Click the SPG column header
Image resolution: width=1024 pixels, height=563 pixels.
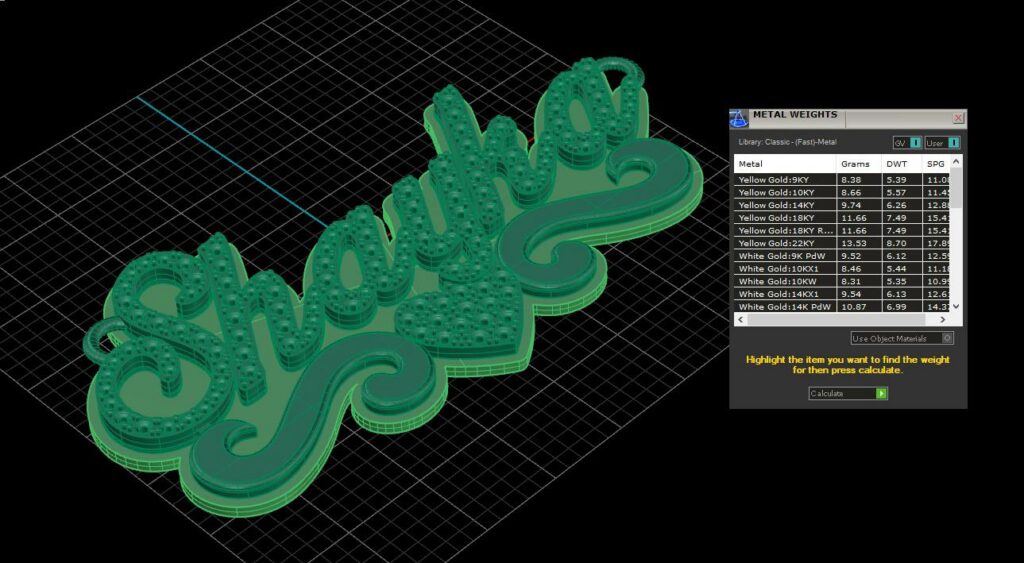[x=935, y=164]
